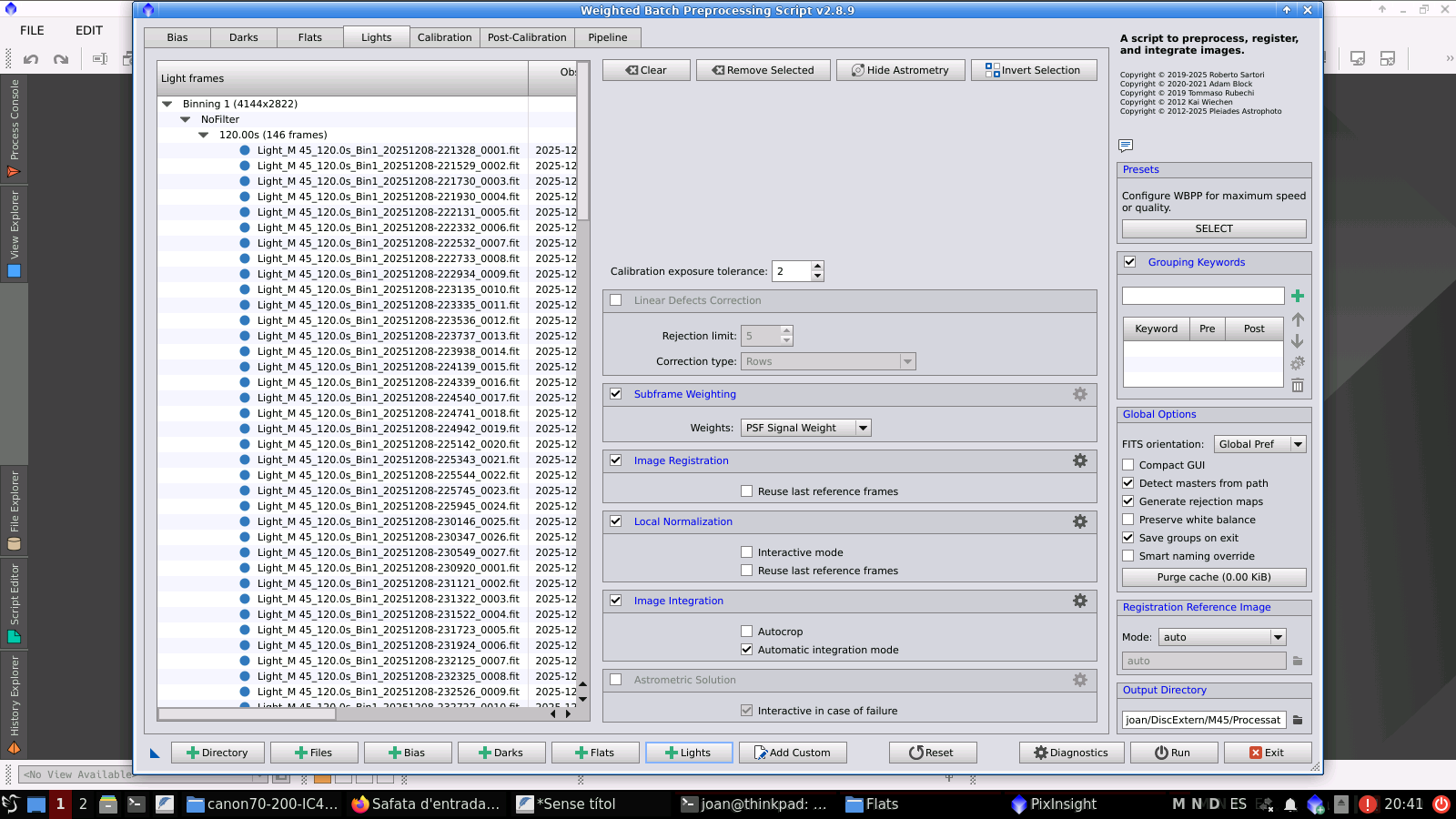Collapse the Binning 1 tree node
This screenshot has height=819, width=1456.
point(167,104)
